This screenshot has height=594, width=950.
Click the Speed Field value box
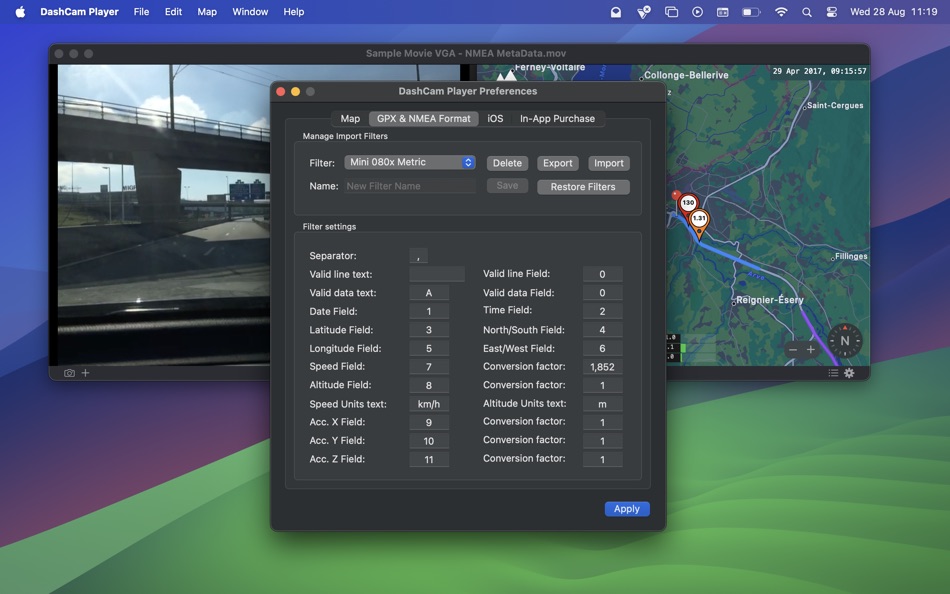(x=429, y=367)
